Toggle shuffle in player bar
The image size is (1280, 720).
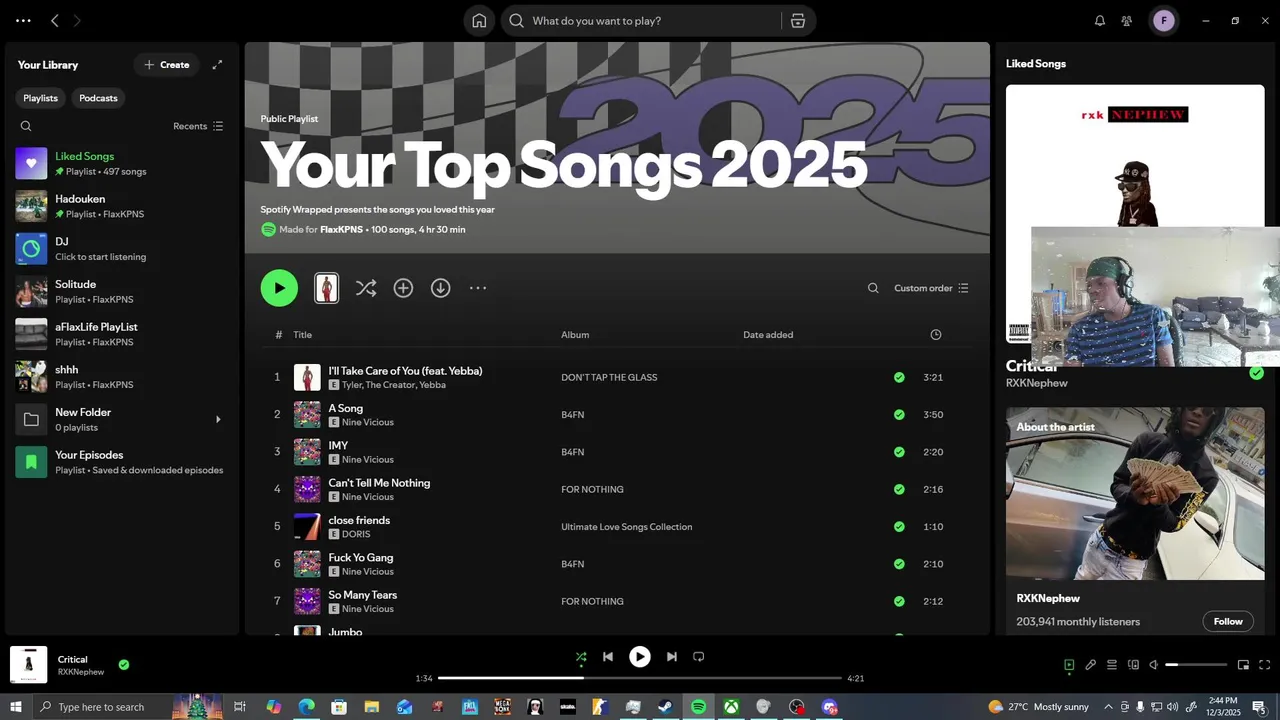click(581, 657)
